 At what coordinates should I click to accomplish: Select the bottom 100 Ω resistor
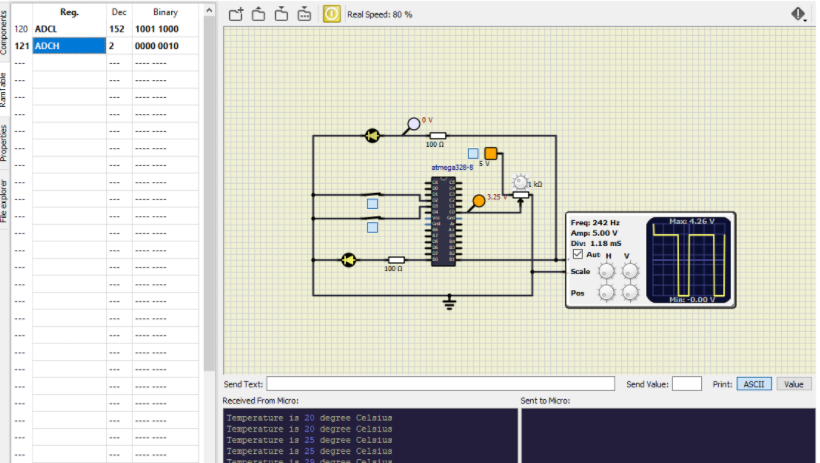(396, 259)
